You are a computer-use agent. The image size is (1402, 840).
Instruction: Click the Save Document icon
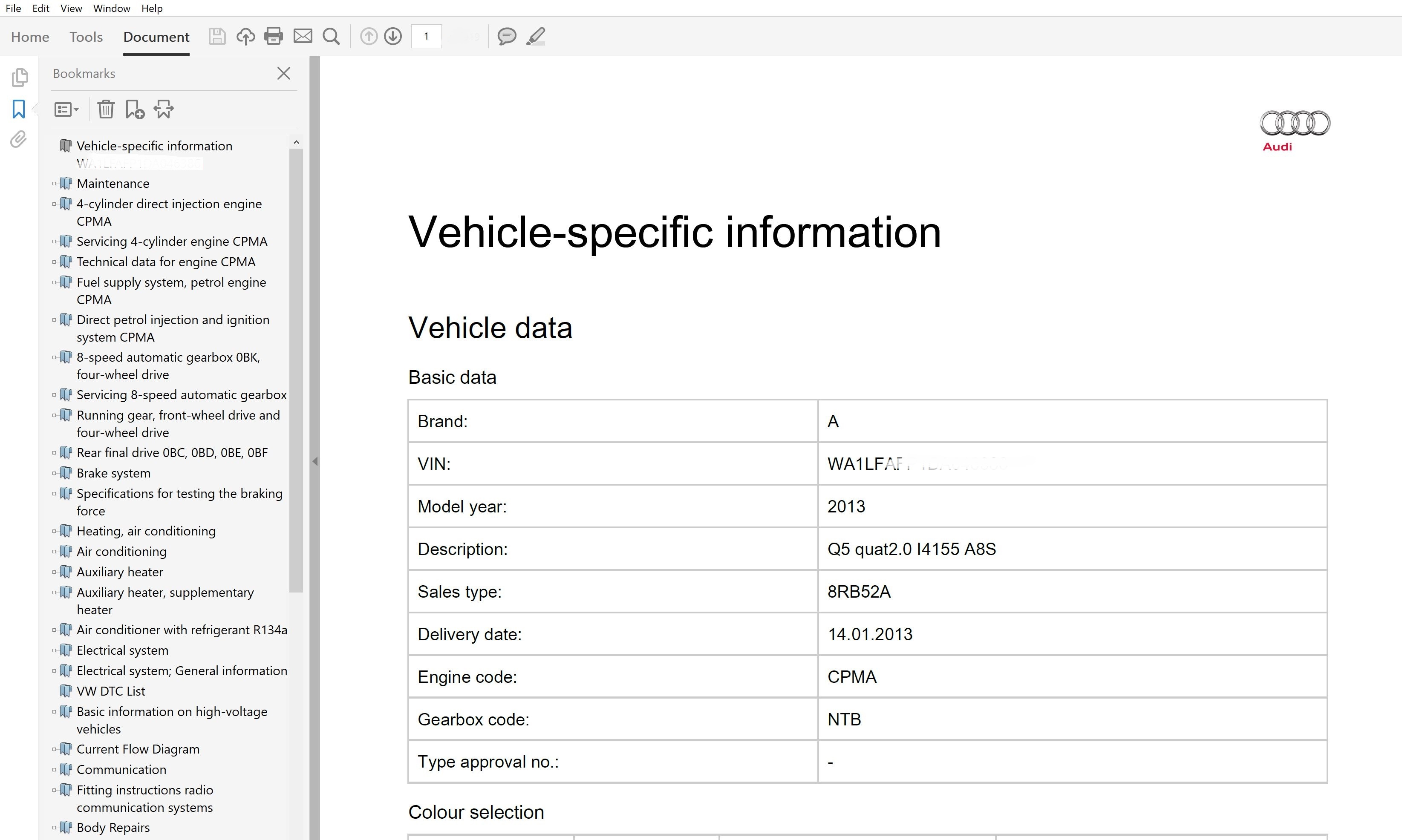click(215, 37)
